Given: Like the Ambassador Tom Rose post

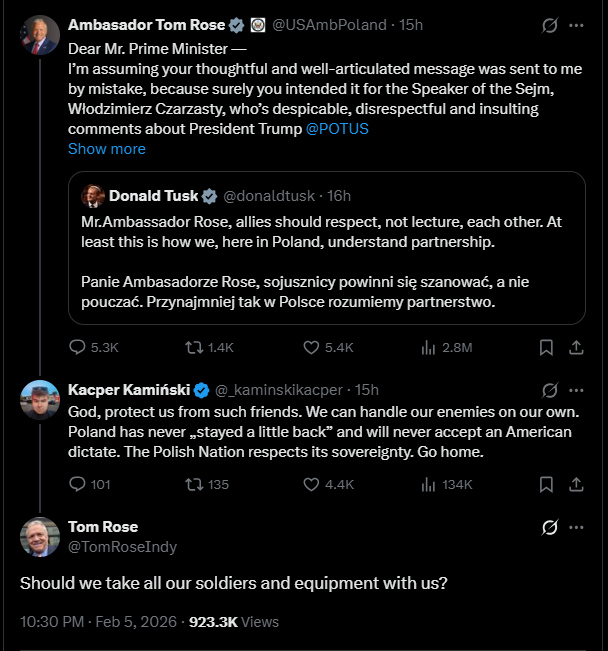Looking at the screenshot, I should coord(311,347).
